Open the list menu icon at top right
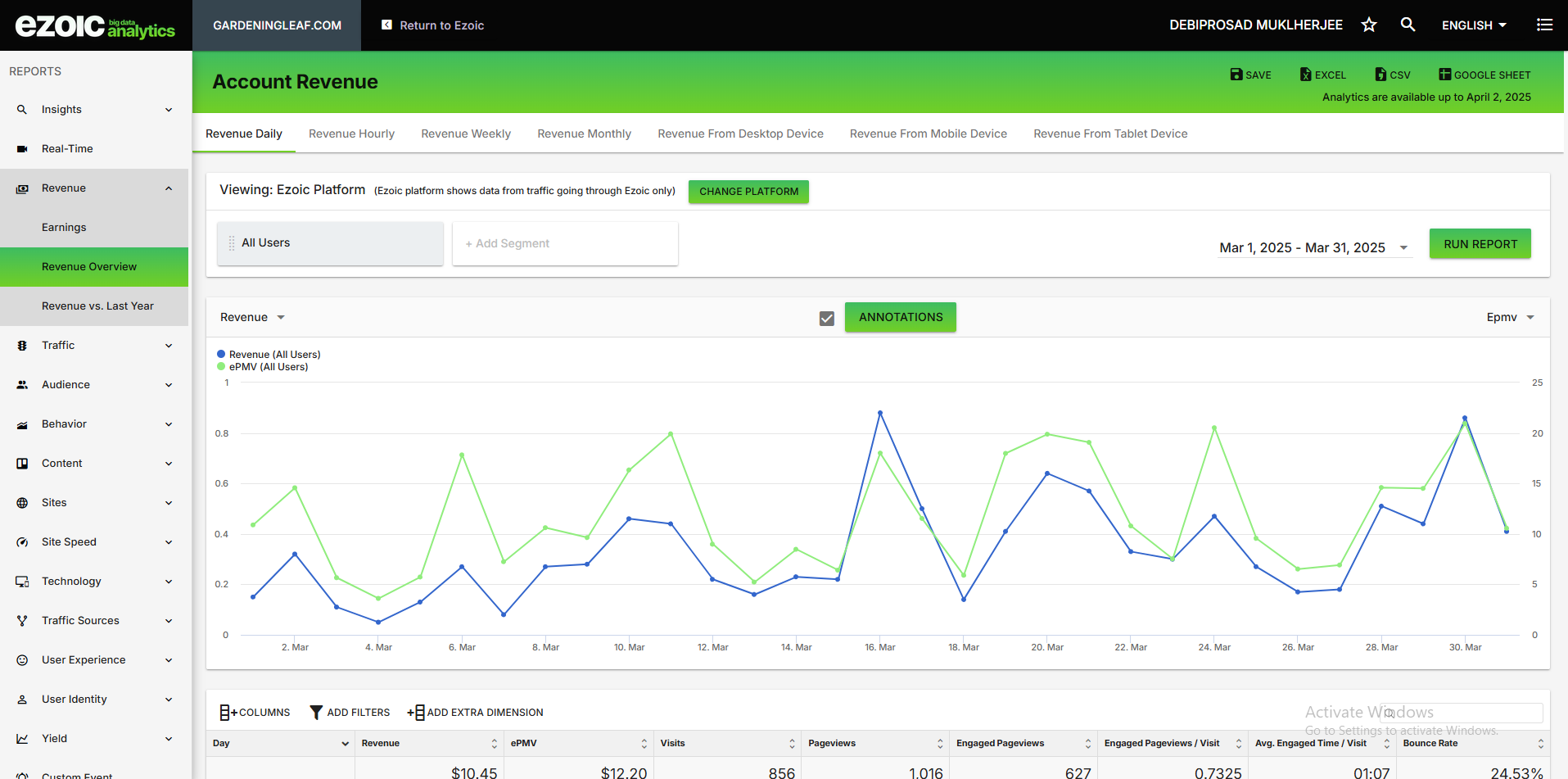Viewport: 1568px width, 779px height. [1545, 25]
